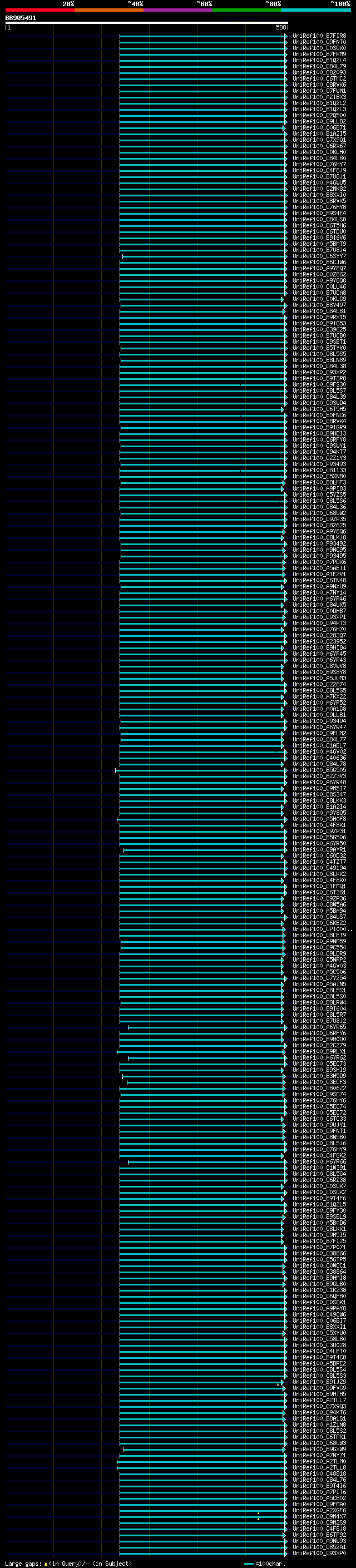Click the UniRef100_Q40636 label

[319, 758]
